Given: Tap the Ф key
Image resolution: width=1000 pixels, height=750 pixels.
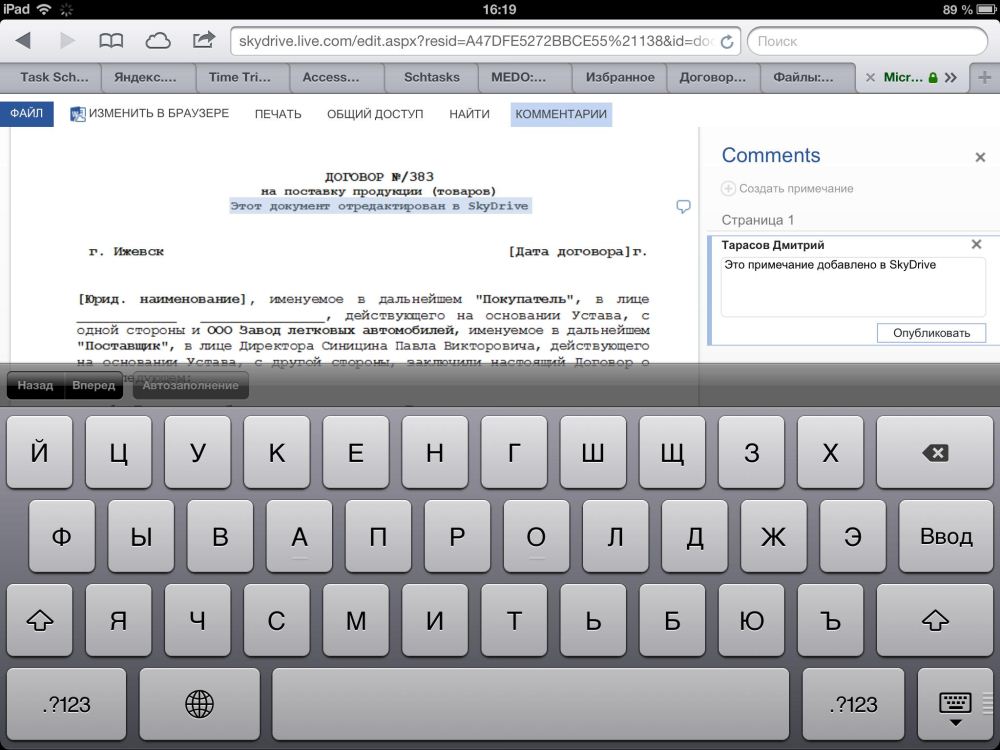Looking at the screenshot, I should 62,536.
